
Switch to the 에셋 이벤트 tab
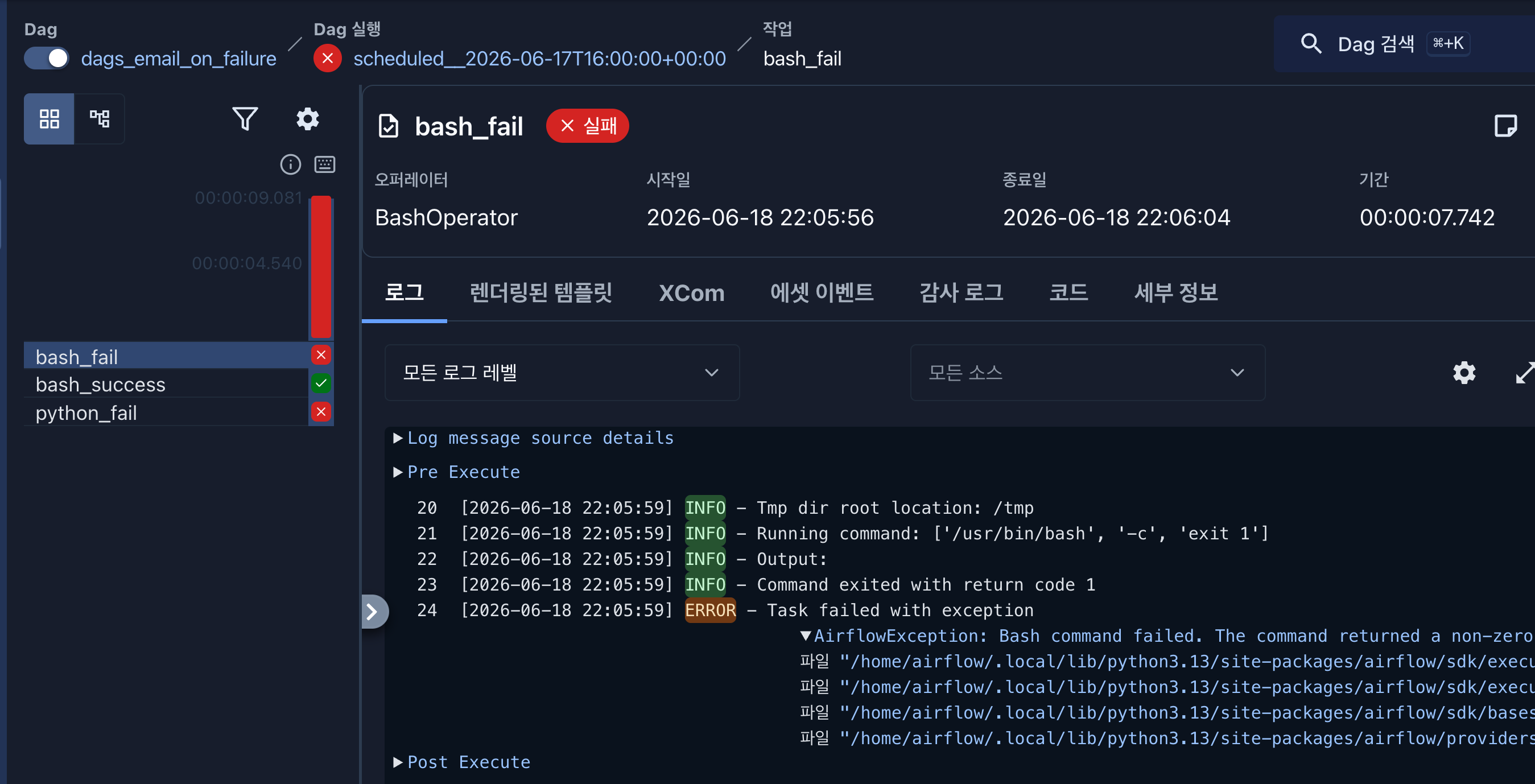[822, 292]
